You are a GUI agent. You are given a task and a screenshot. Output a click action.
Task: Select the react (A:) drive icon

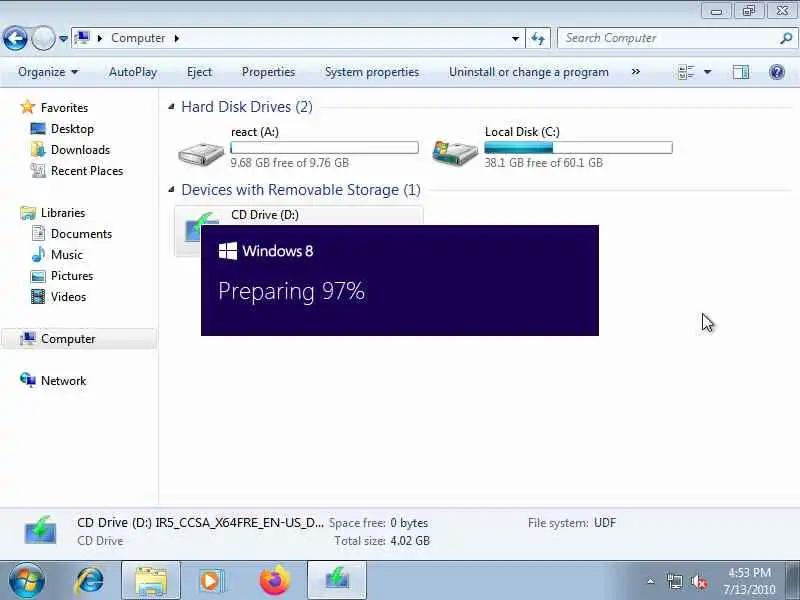(x=201, y=152)
